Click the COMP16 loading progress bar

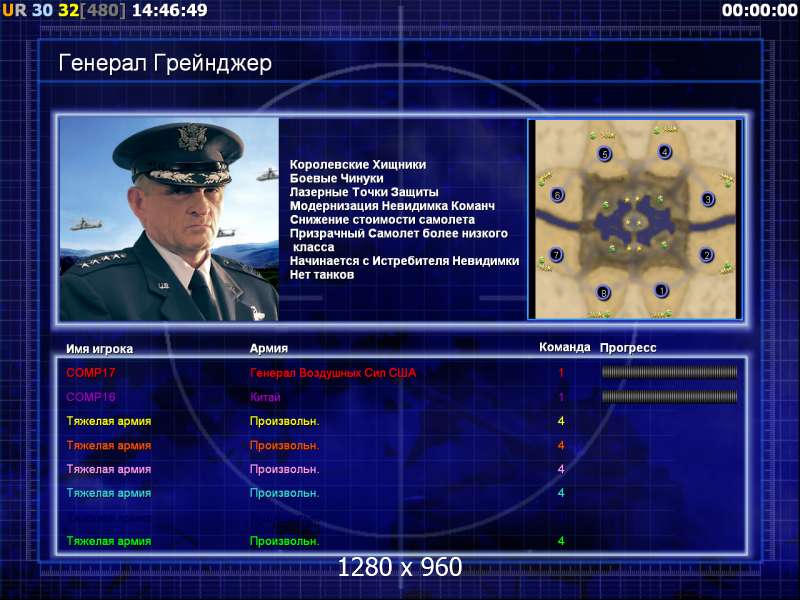(x=669, y=396)
